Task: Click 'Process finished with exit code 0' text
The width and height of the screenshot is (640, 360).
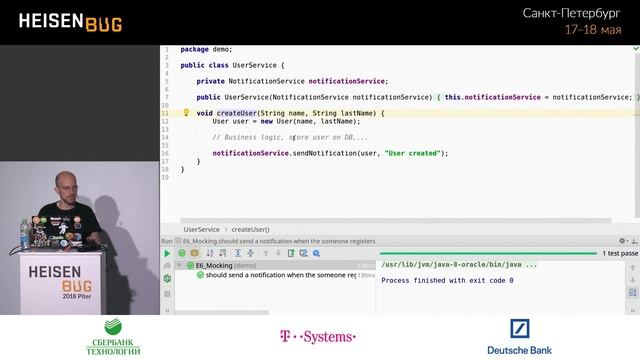Action: [447, 280]
